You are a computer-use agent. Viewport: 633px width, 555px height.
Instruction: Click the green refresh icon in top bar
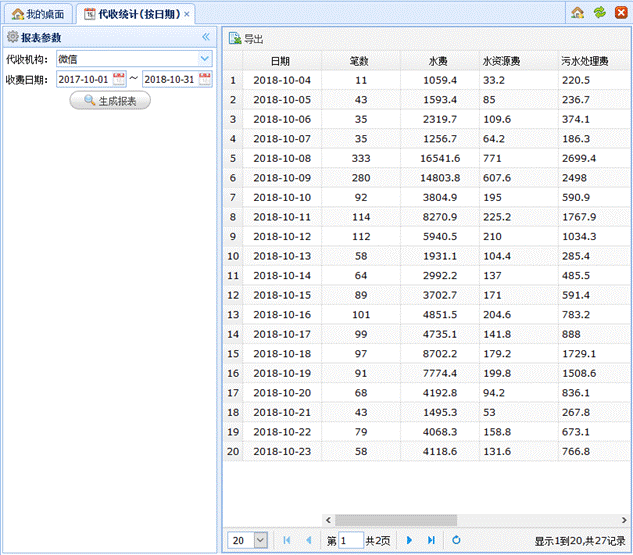(x=599, y=13)
